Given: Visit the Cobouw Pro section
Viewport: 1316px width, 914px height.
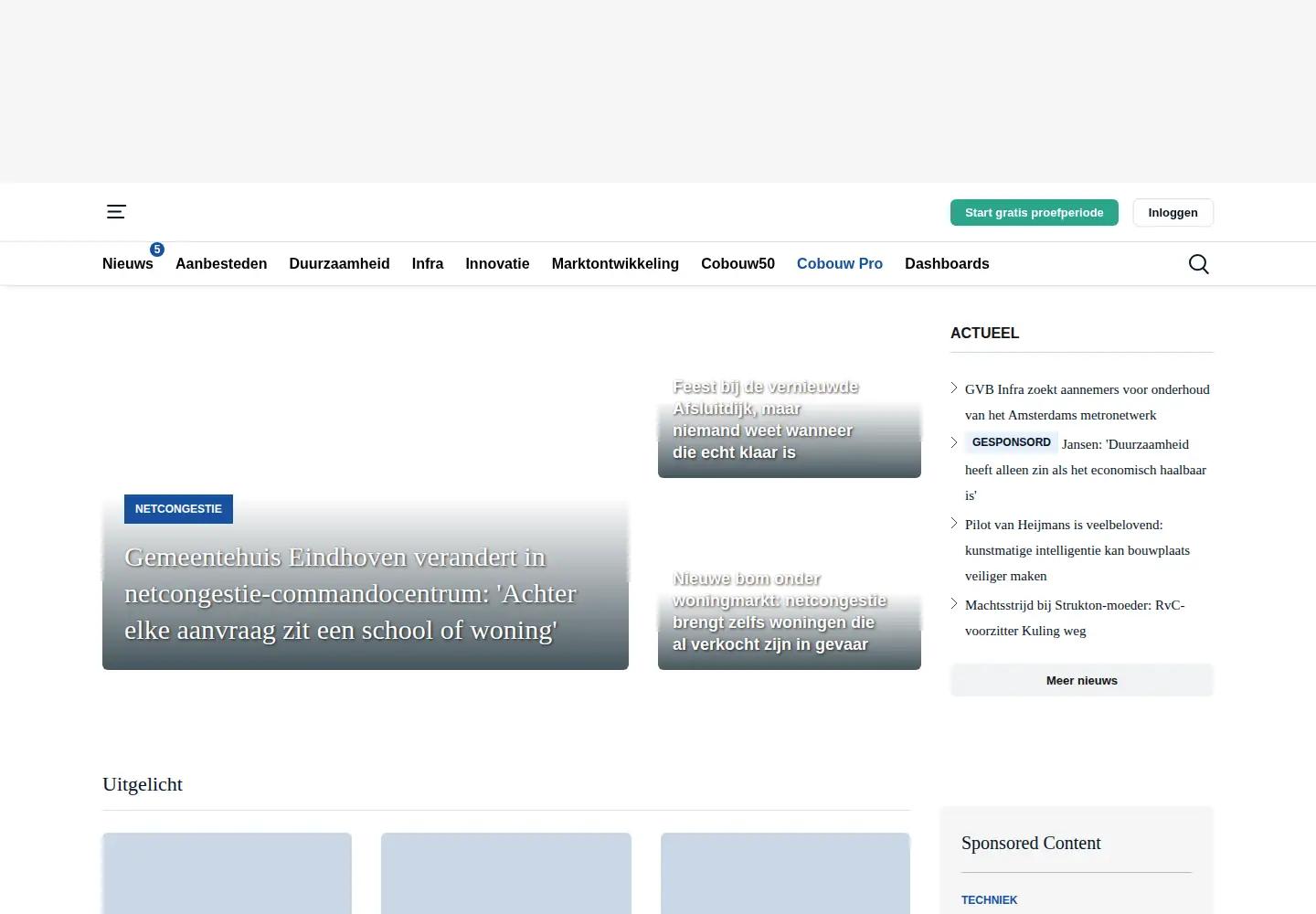Looking at the screenshot, I should 840,264.
